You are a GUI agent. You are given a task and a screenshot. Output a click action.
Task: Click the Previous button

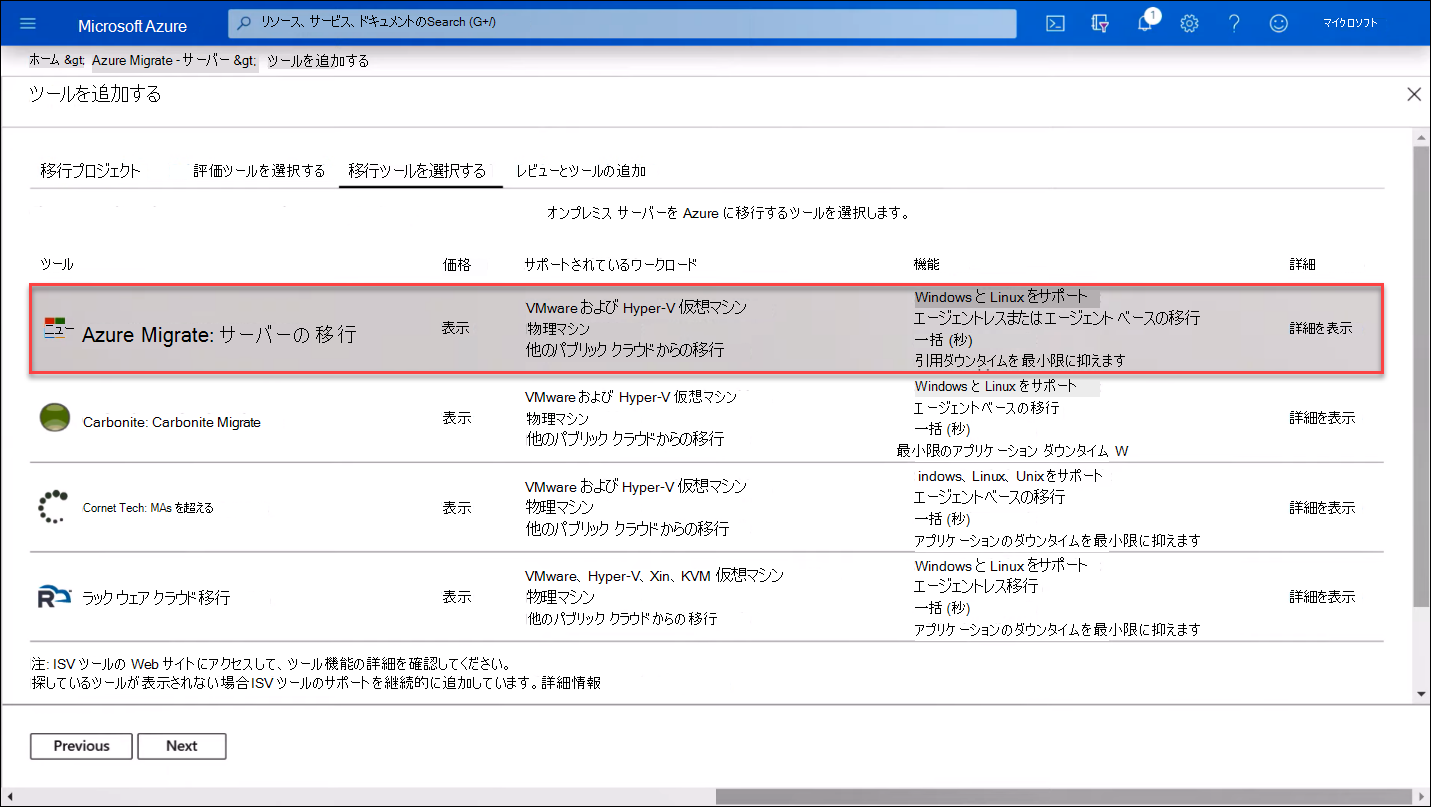[x=82, y=746]
